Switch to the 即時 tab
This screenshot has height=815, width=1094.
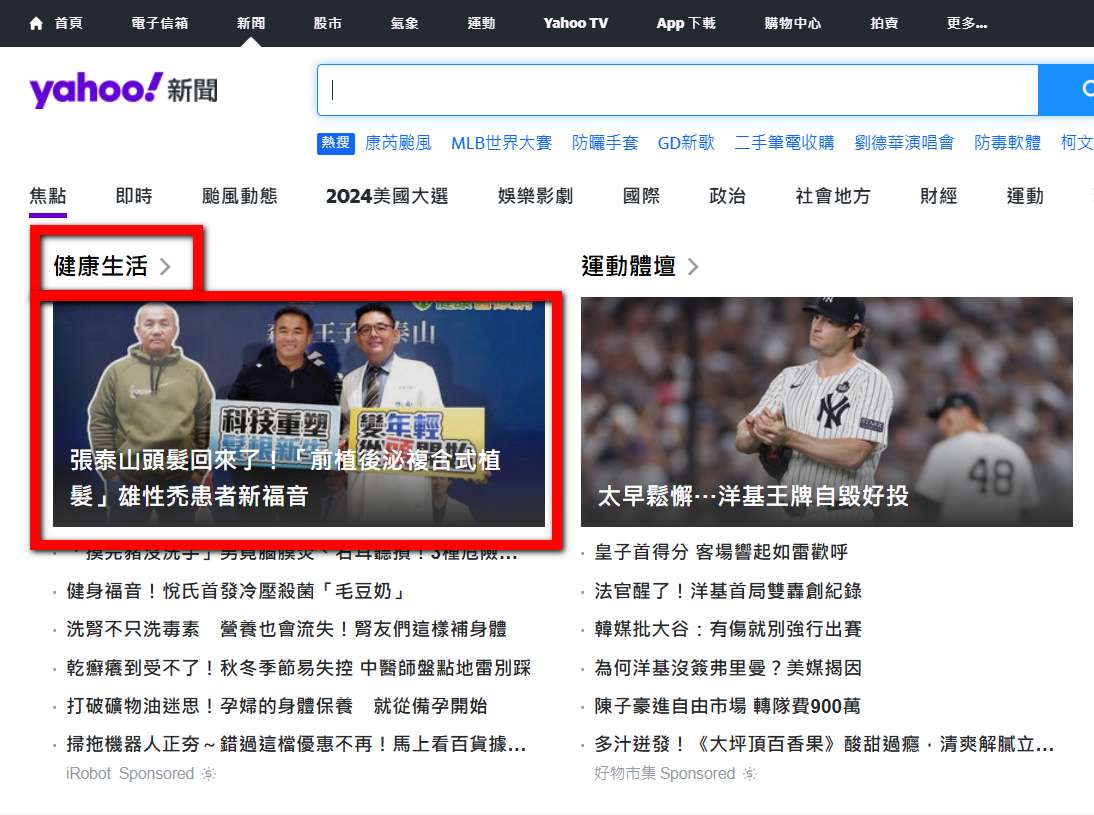[134, 196]
